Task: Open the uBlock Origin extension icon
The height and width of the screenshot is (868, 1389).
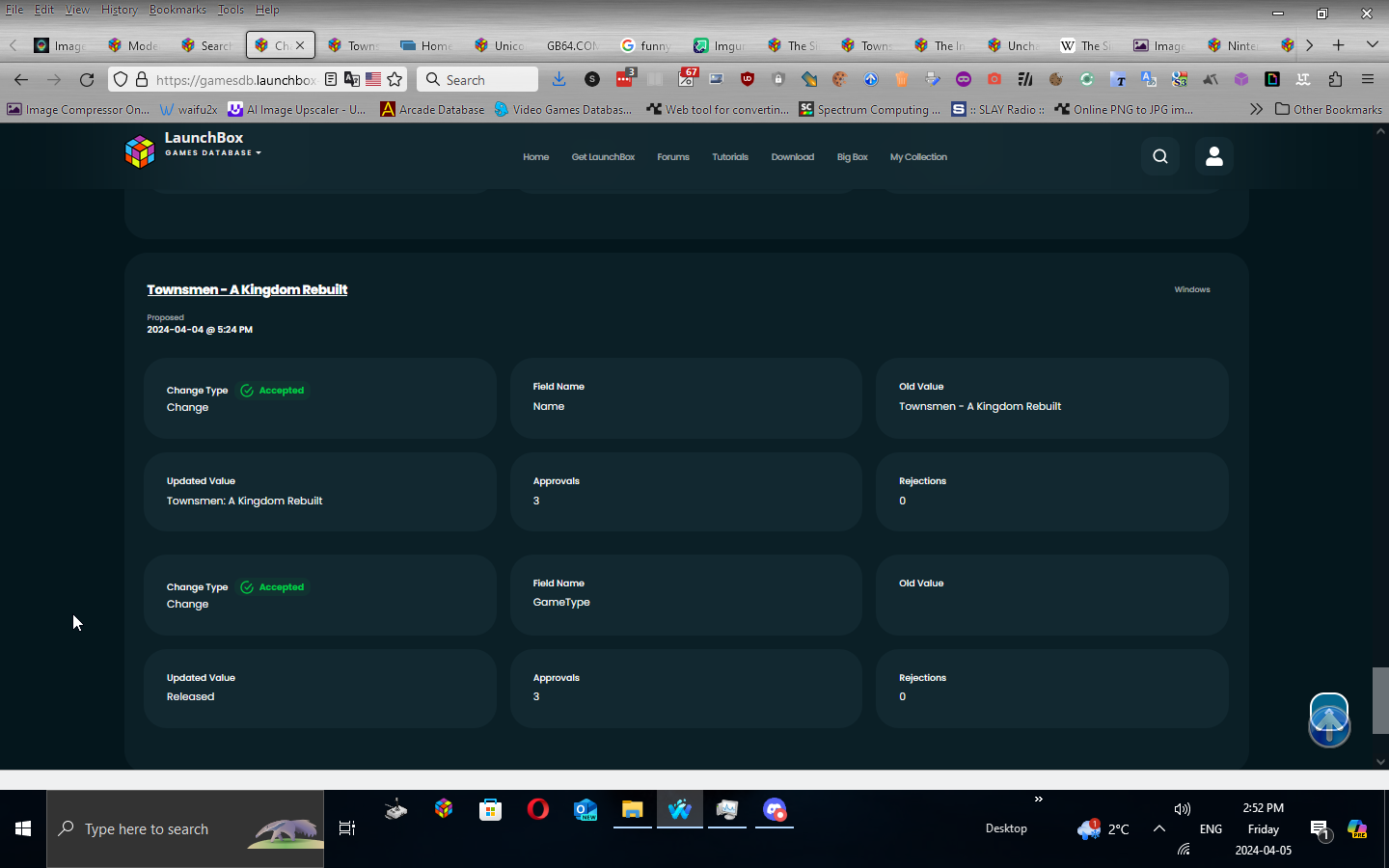Action: click(x=748, y=80)
